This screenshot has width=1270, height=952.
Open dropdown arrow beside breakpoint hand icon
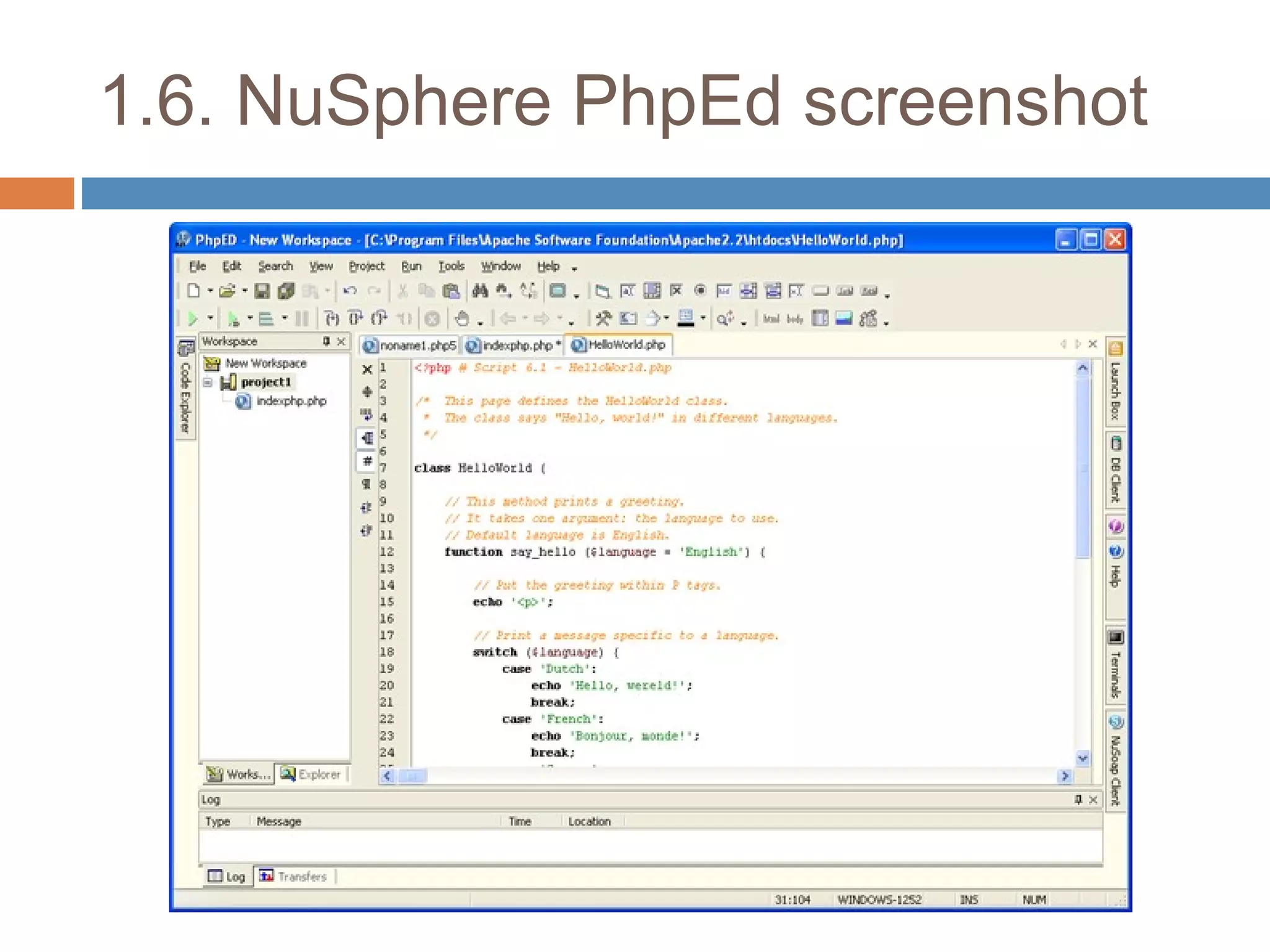[480, 323]
